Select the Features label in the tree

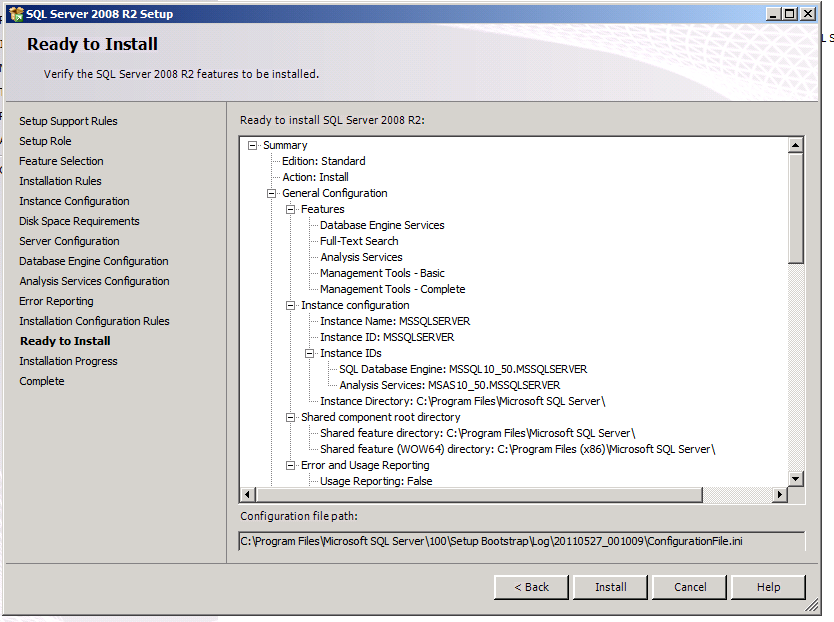(x=322, y=209)
